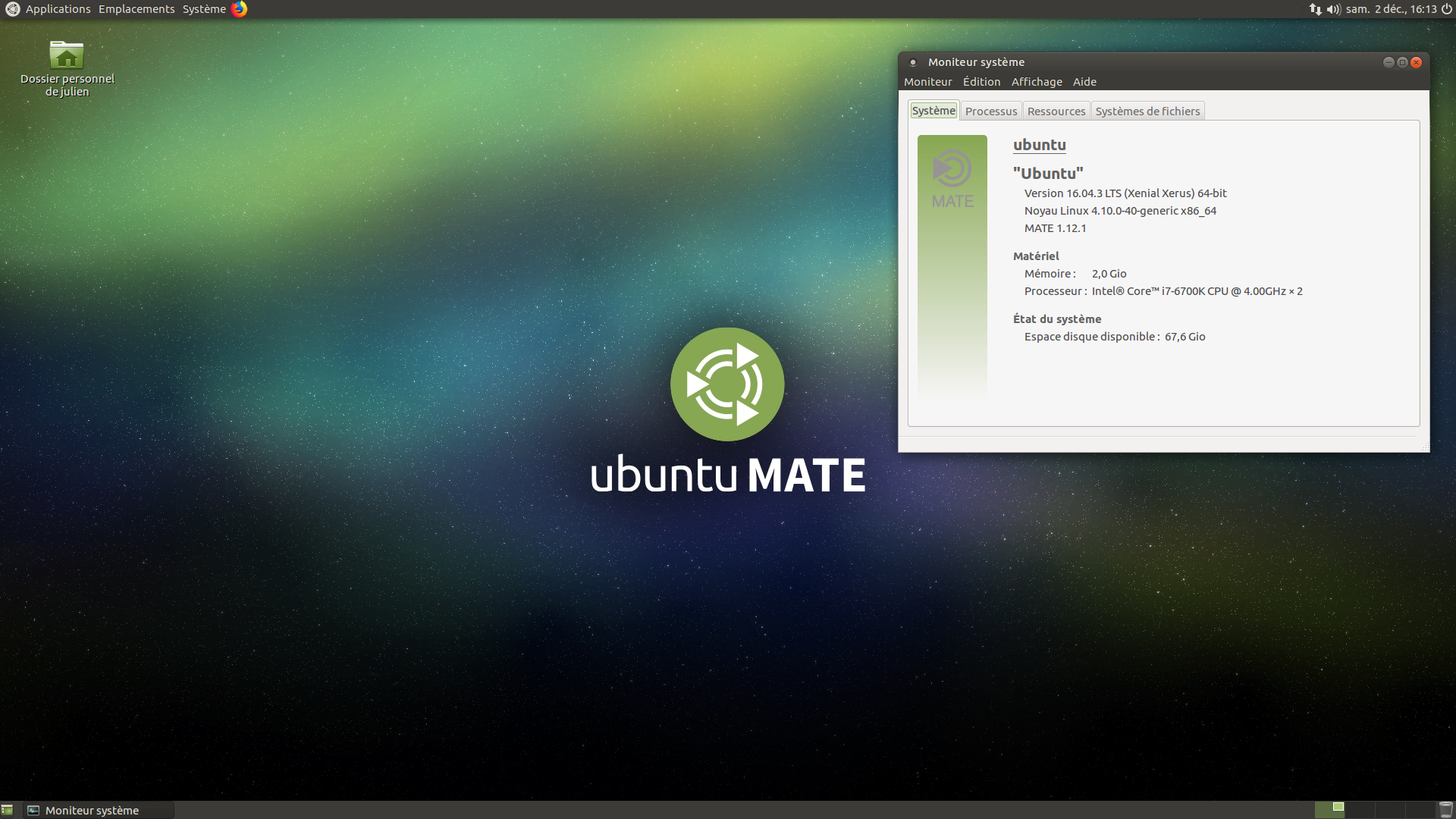Click the Ubuntu MATE main menu logo icon
1456x819 pixels.
click(12, 9)
